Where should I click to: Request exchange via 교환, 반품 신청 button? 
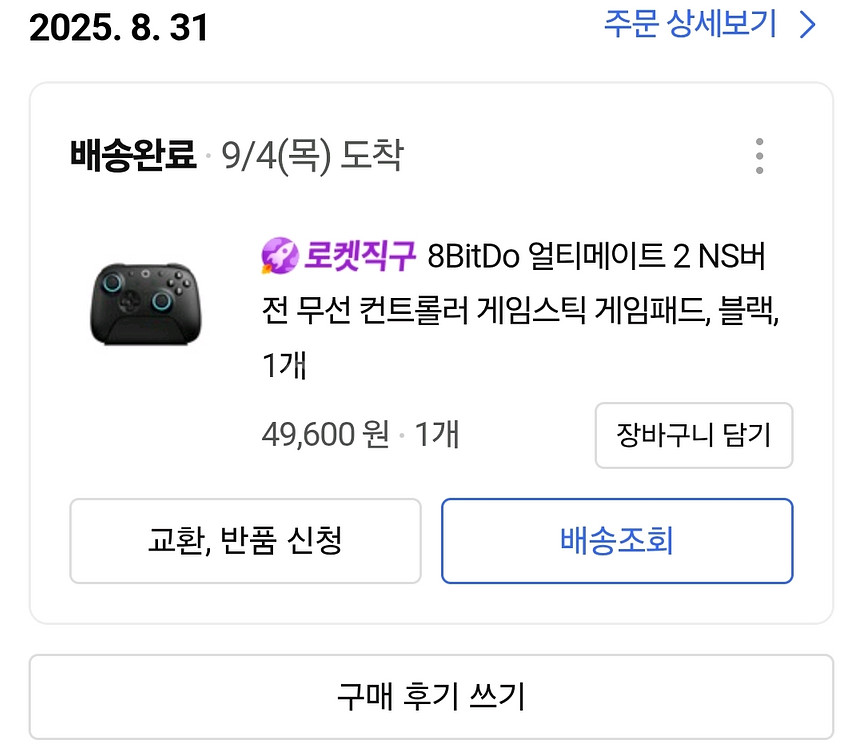244,540
